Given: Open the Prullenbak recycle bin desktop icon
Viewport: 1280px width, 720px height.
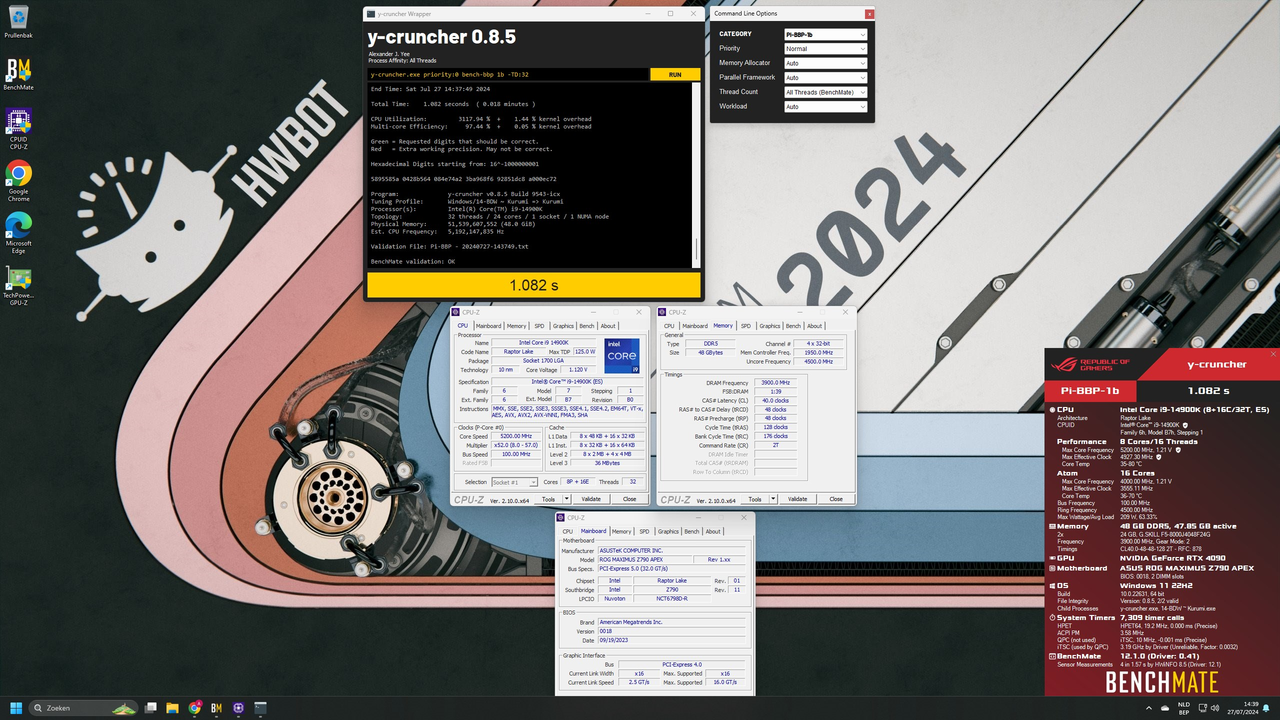Looking at the screenshot, I should tap(18, 22).
